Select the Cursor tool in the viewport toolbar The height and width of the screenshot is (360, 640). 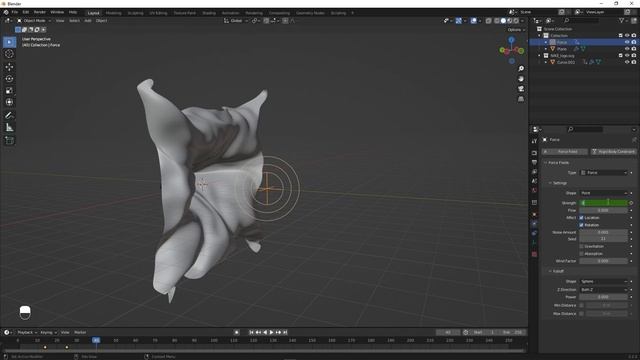(9, 54)
